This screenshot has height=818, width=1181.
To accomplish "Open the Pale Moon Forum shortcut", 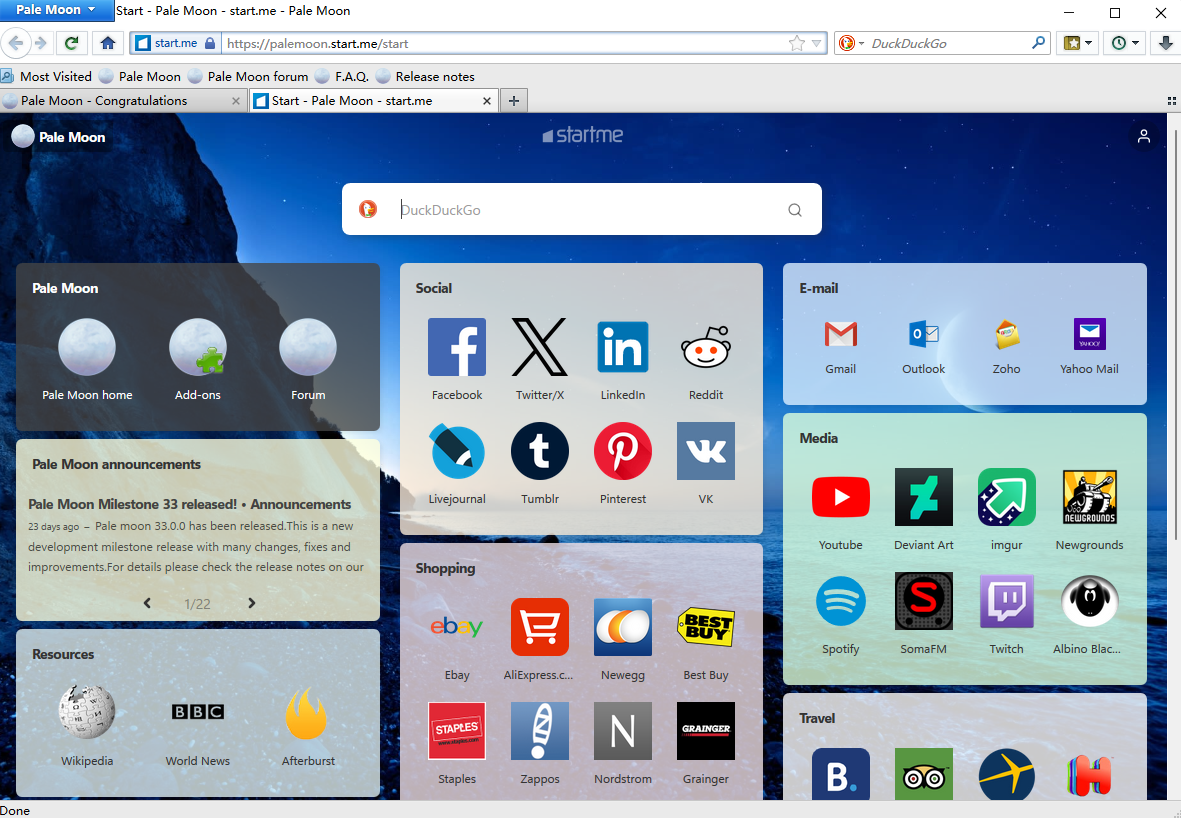I will pyautogui.click(x=307, y=347).
